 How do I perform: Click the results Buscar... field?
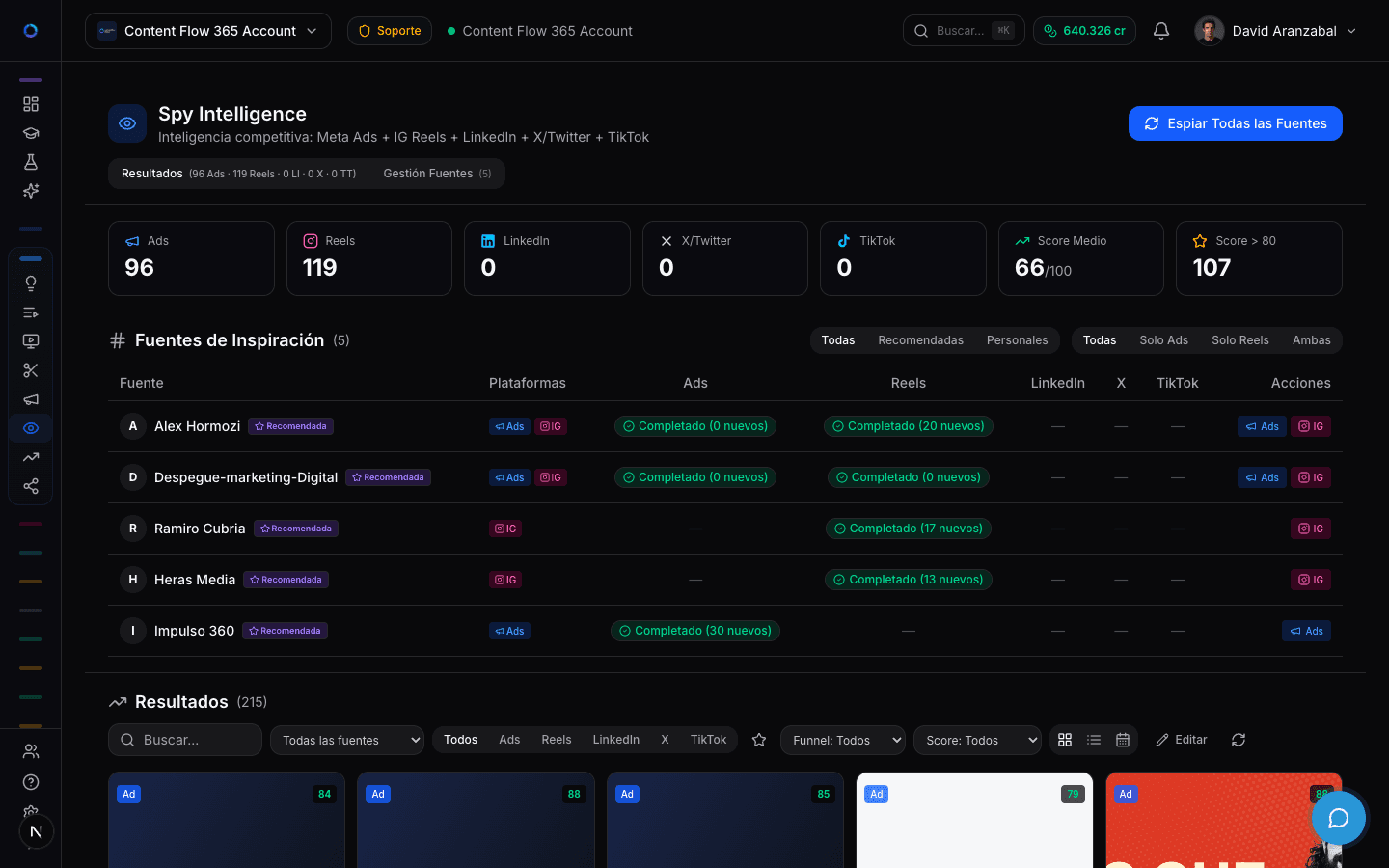(185, 740)
